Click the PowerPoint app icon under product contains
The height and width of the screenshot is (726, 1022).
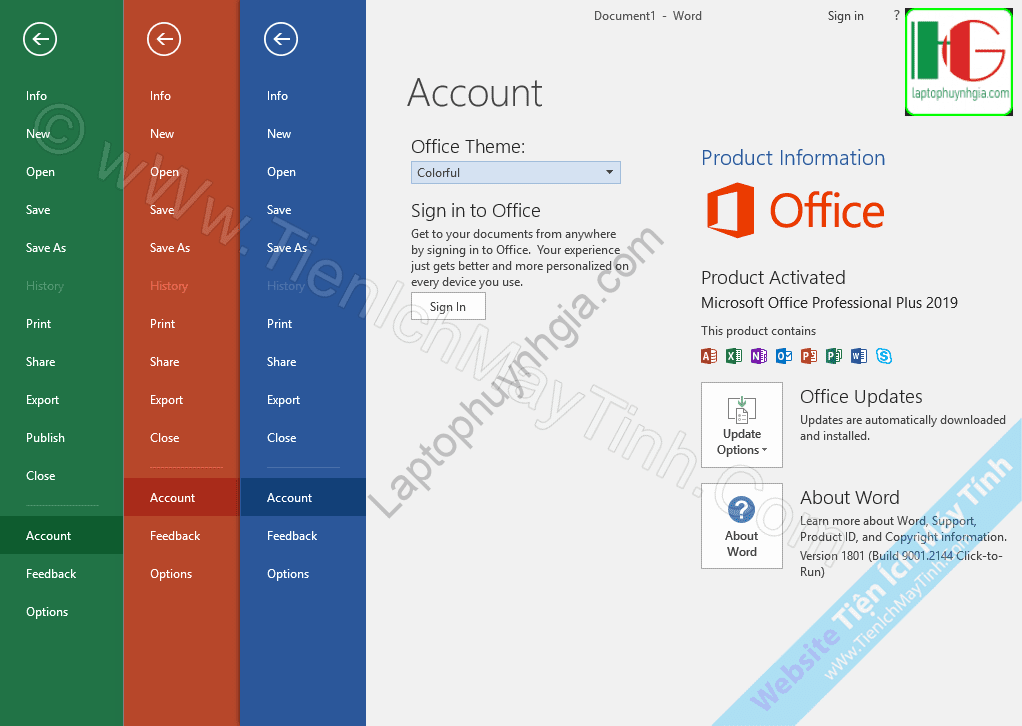pos(809,356)
